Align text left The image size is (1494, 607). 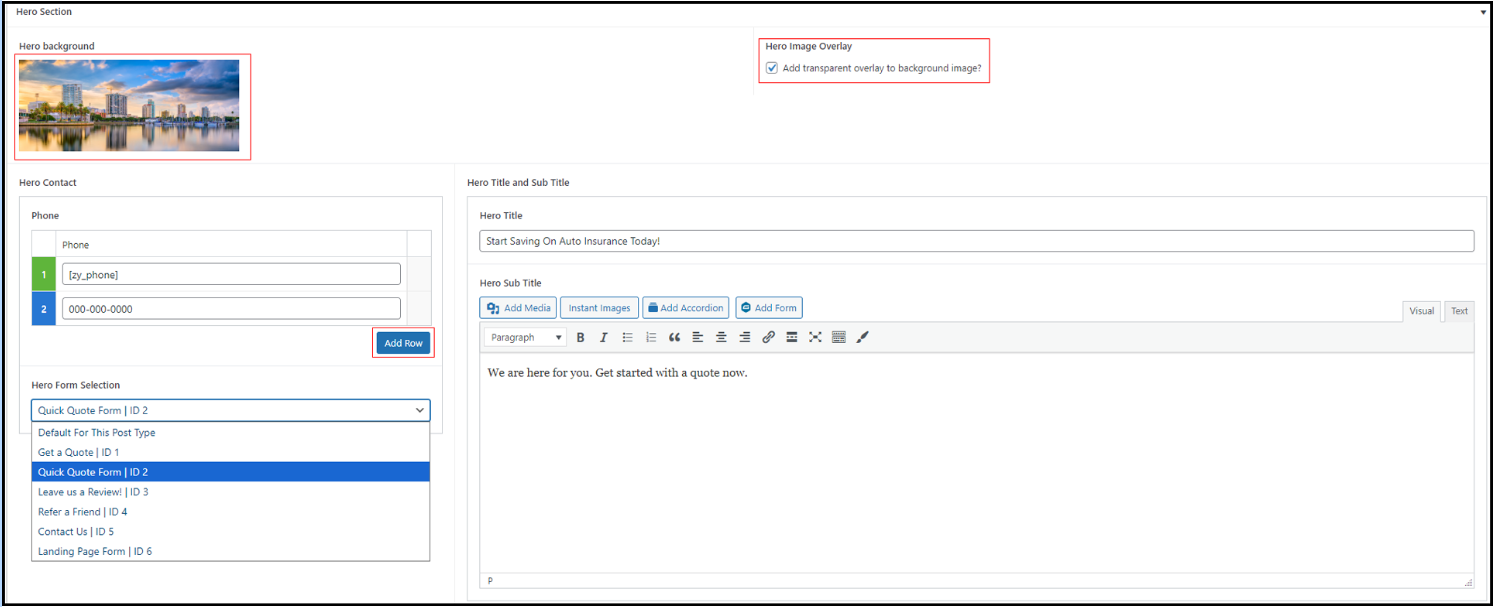698,338
